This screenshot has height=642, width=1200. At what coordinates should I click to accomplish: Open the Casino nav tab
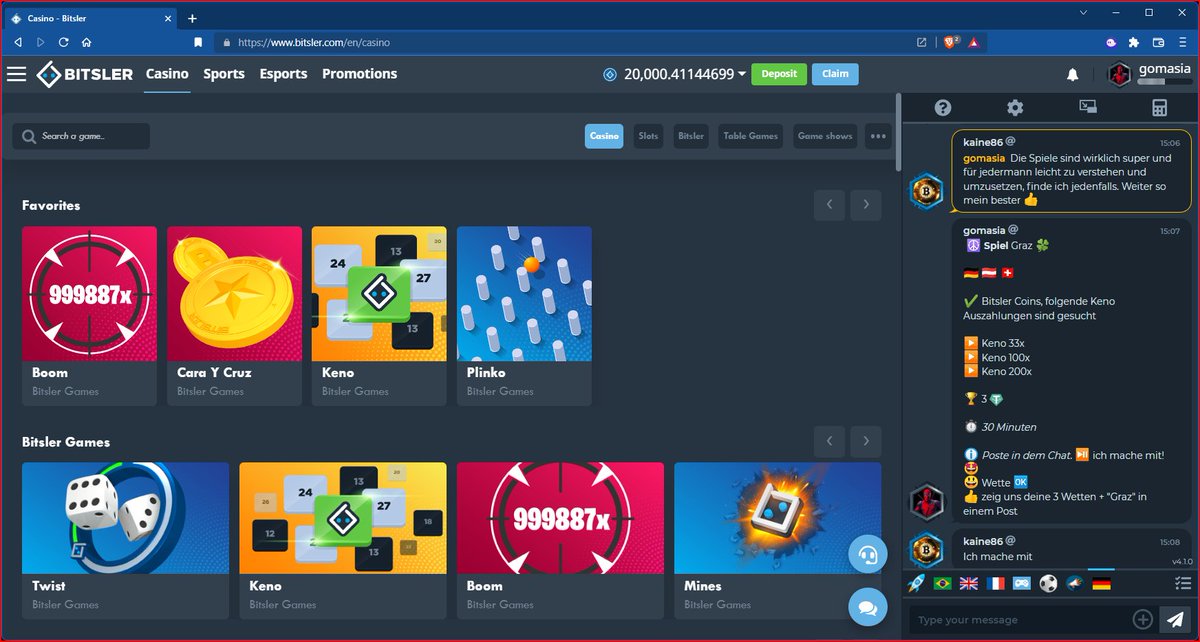pos(167,74)
